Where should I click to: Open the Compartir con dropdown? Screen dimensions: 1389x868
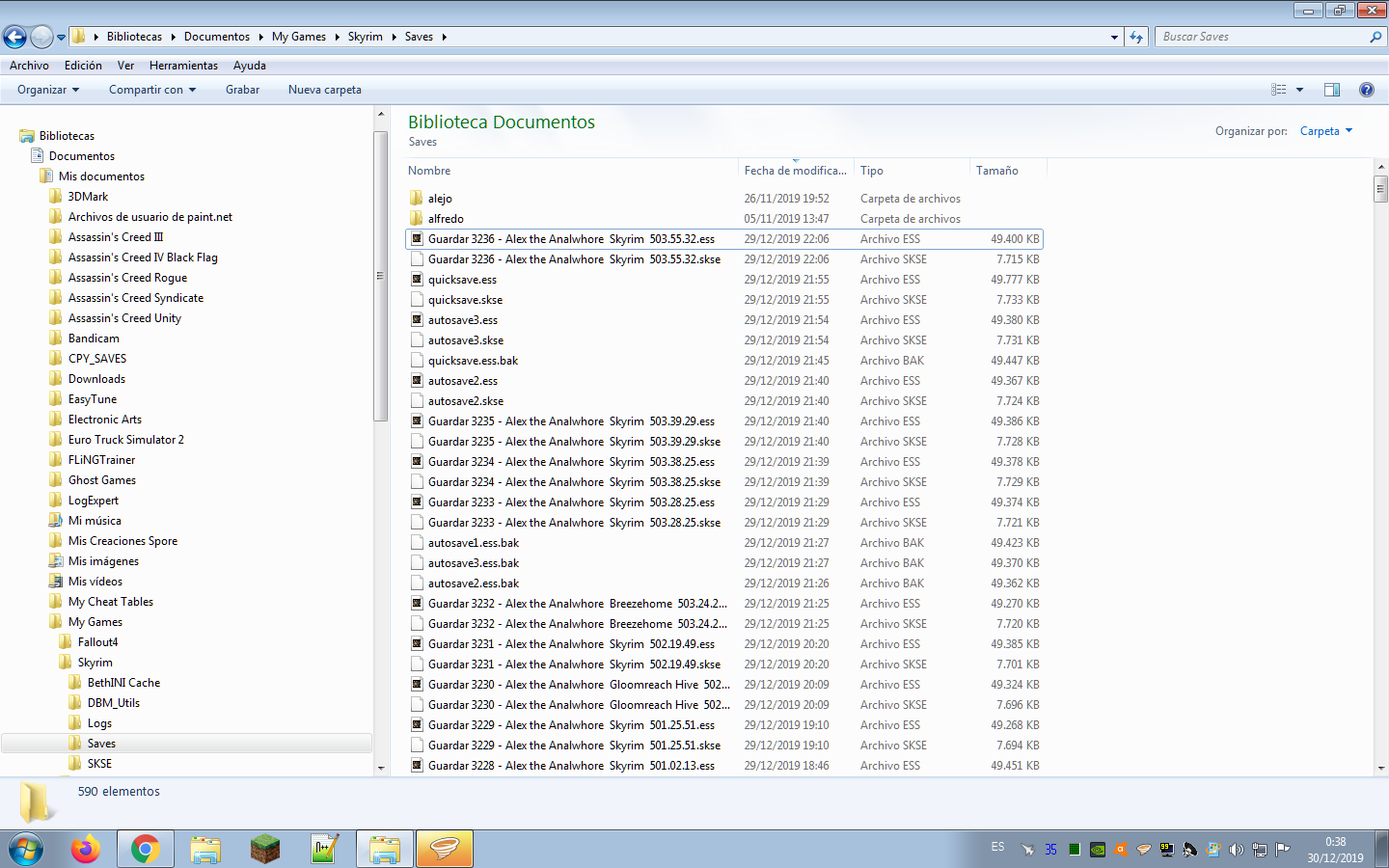click(x=152, y=90)
